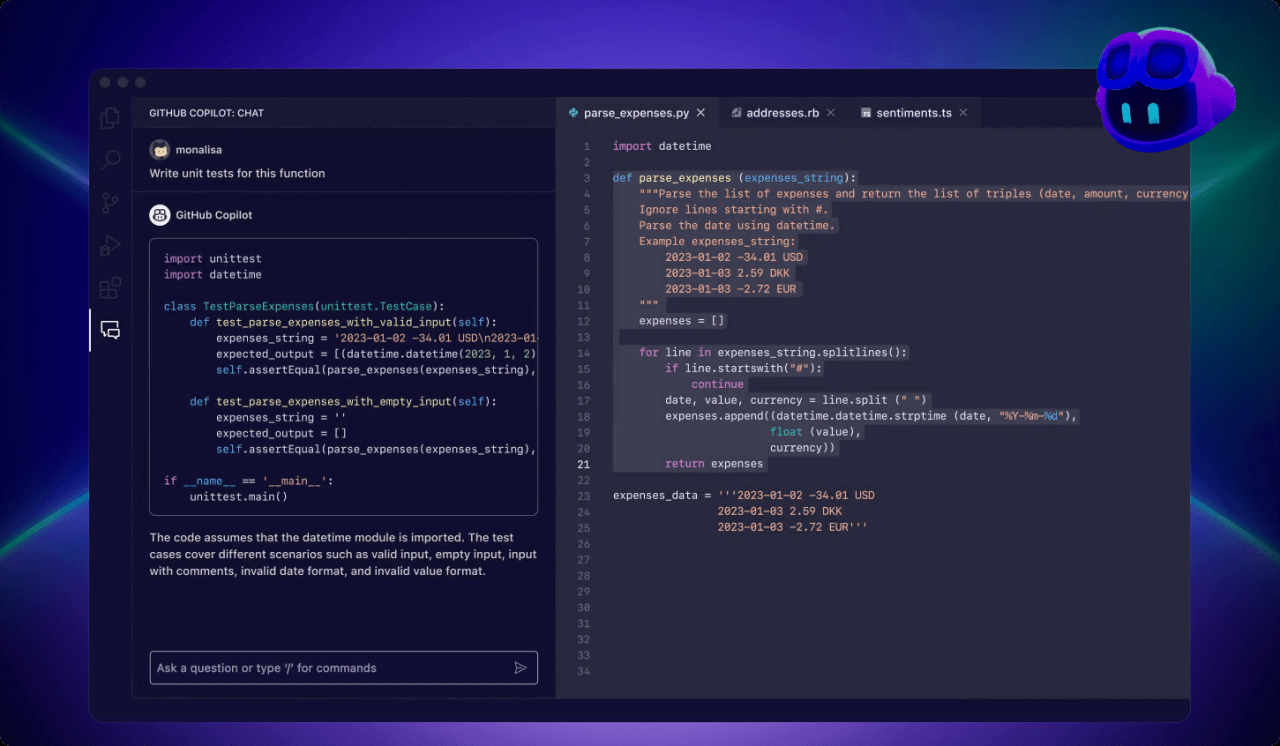Image resolution: width=1280 pixels, height=746 pixels.
Task: Click 'return expenses' on editor line 21
Action: coord(714,464)
